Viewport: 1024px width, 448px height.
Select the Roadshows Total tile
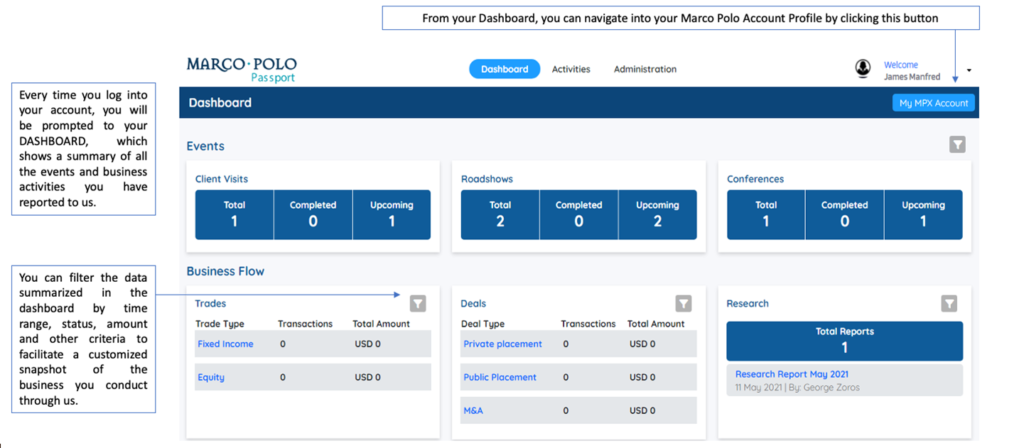point(500,214)
